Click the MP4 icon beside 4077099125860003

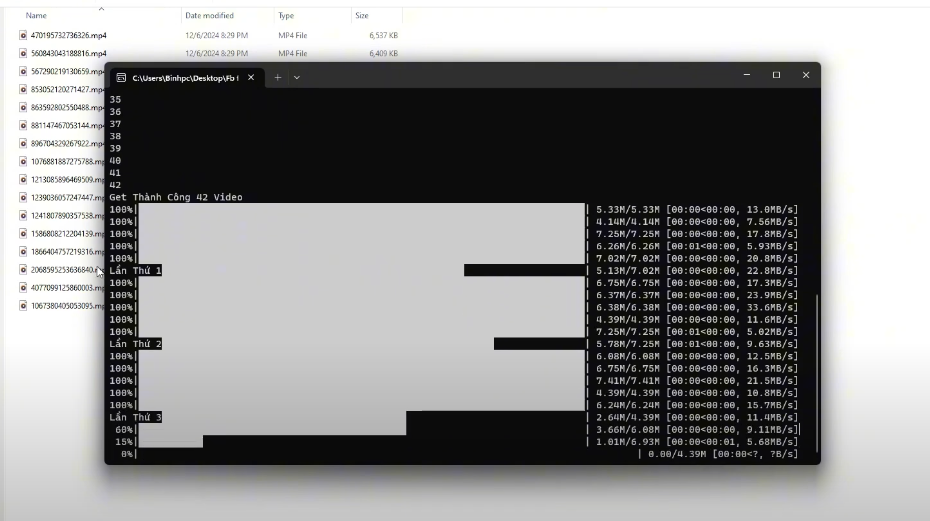(23, 287)
